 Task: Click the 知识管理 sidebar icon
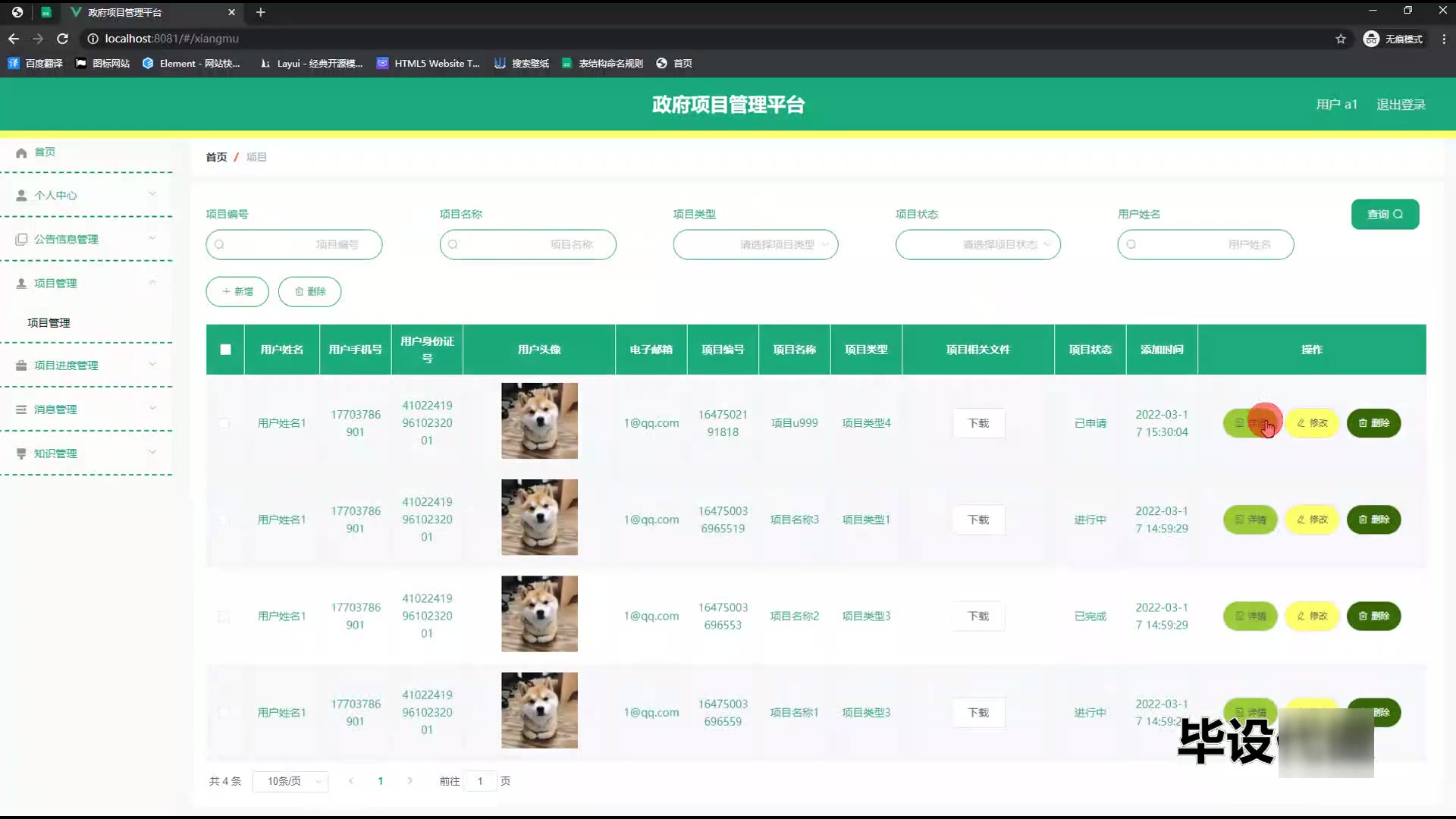[x=21, y=453]
